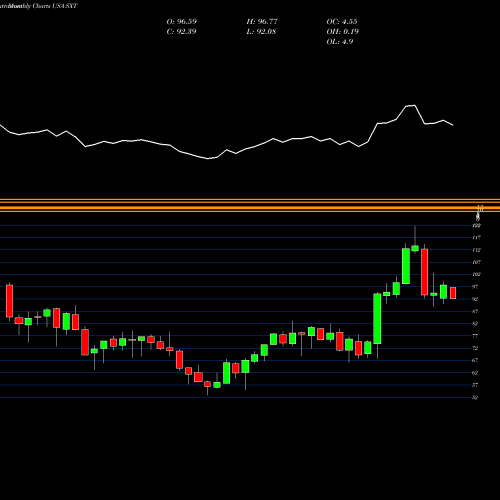Click the 102 price axis label
This screenshot has height=500, width=500.
477,275
